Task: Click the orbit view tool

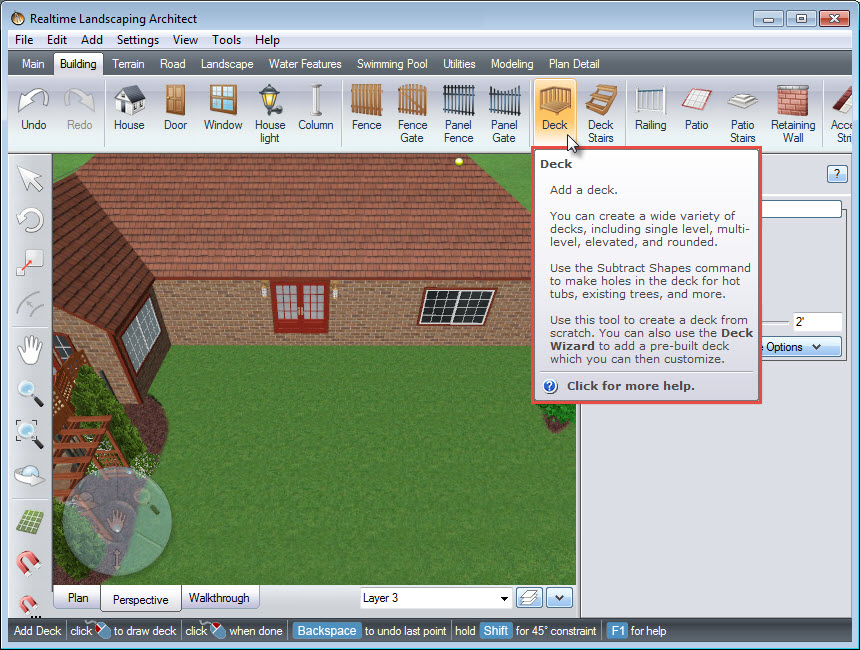Action: 30,475
